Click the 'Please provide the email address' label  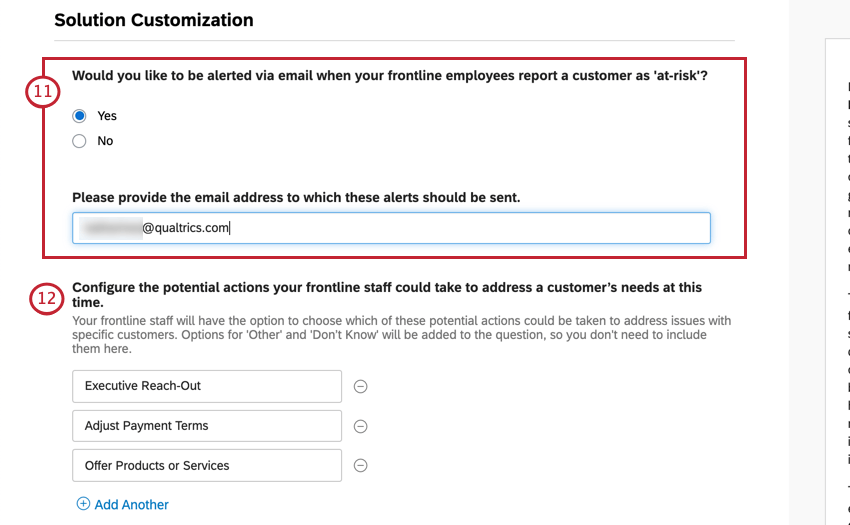coord(296,197)
